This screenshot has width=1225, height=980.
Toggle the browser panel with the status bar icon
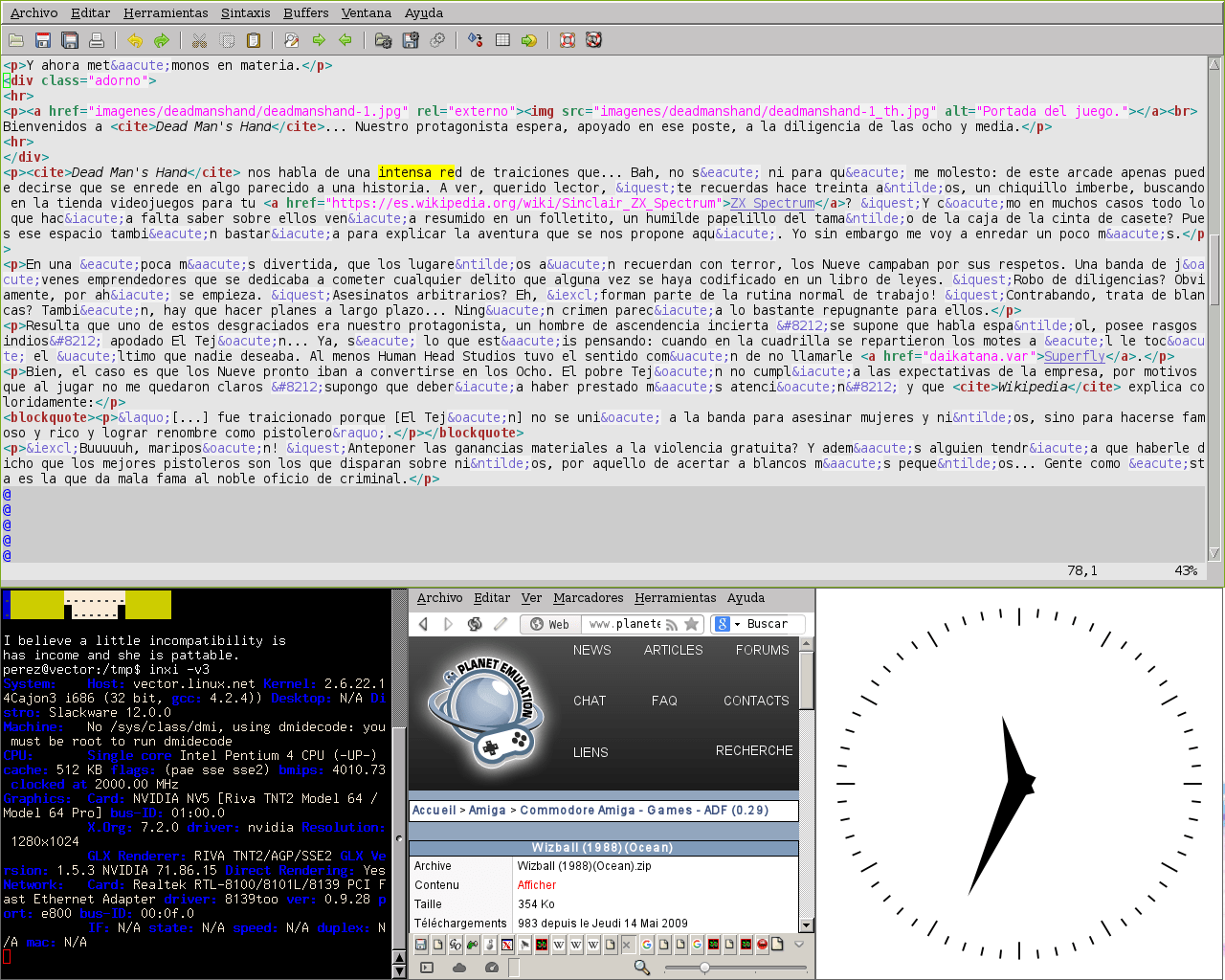pos(427,968)
